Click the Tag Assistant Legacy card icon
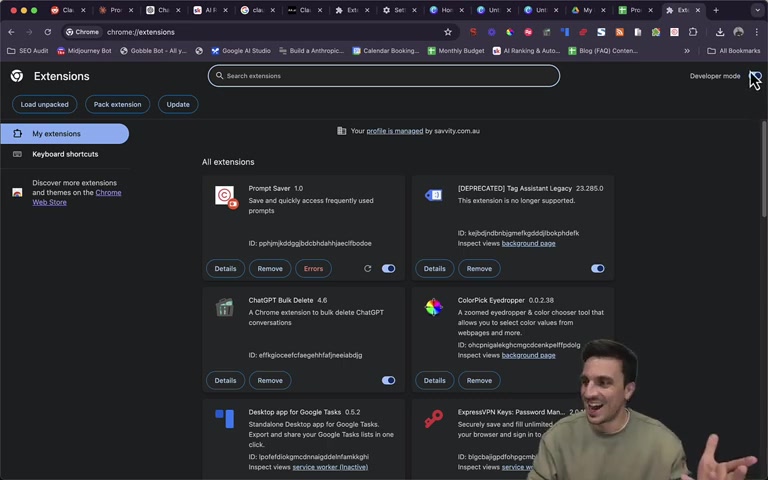Viewport: 768px width, 480px height. tap(433, 195)
